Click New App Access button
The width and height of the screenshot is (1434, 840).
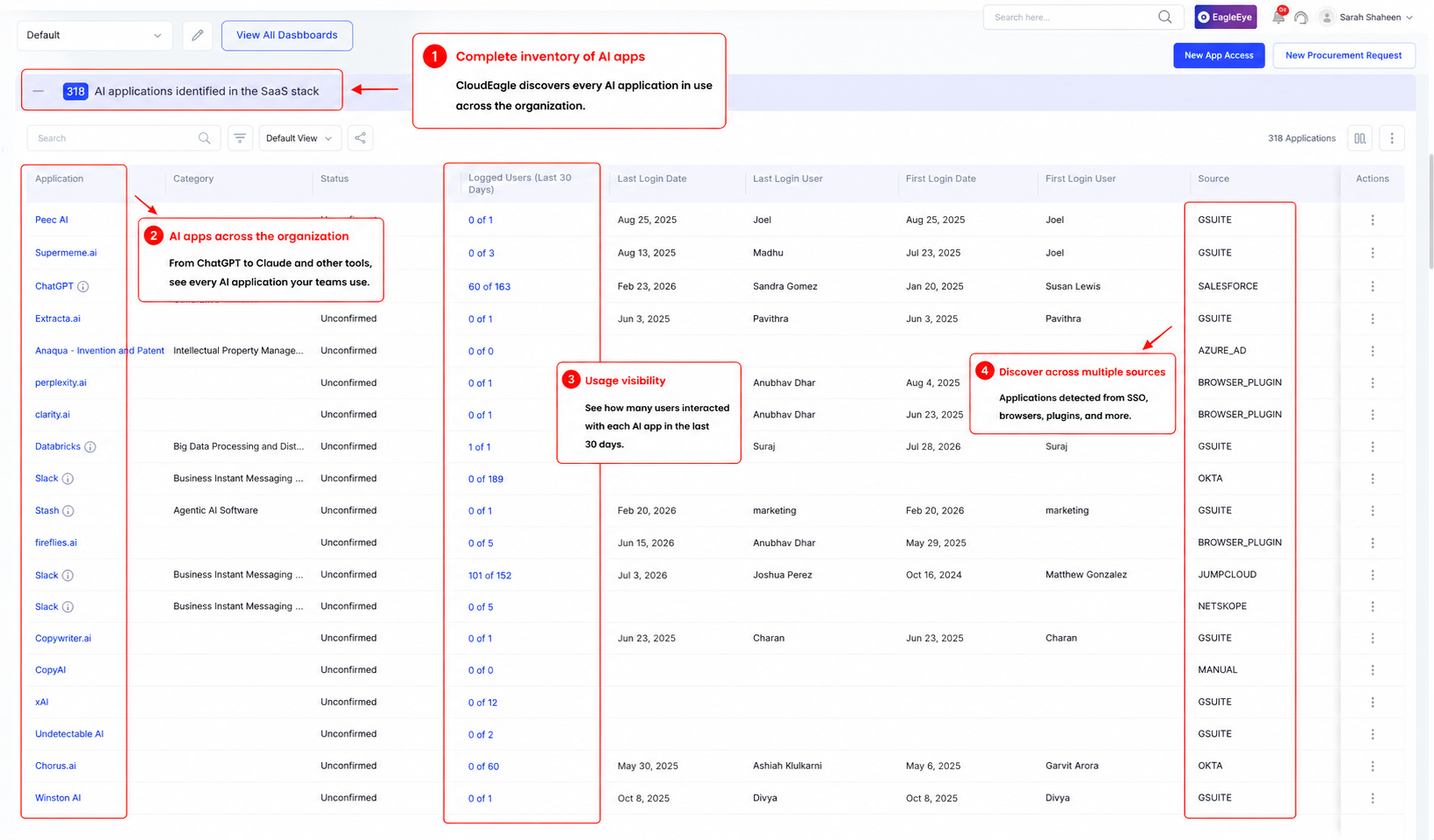1219,55
